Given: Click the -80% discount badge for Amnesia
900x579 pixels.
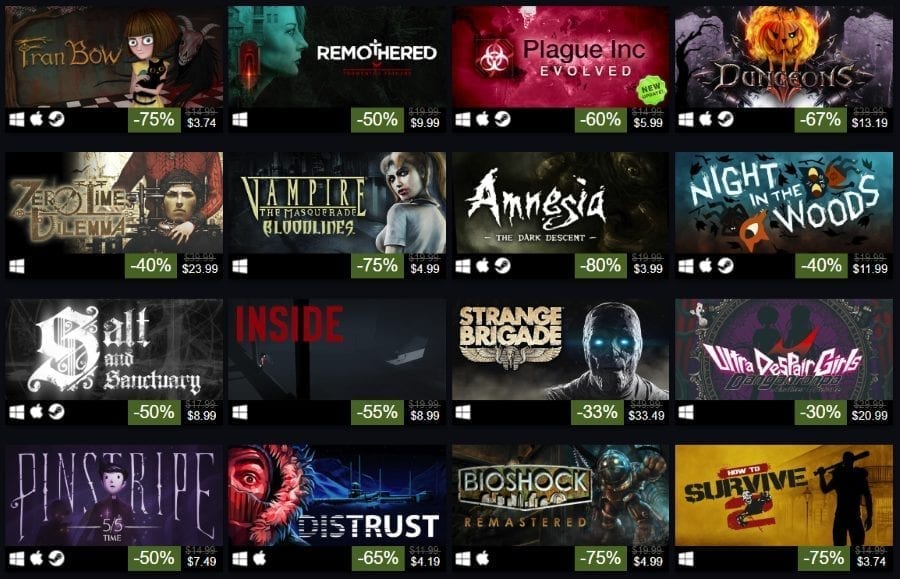Looking at the screenshot, I should [x=600, y=266].
